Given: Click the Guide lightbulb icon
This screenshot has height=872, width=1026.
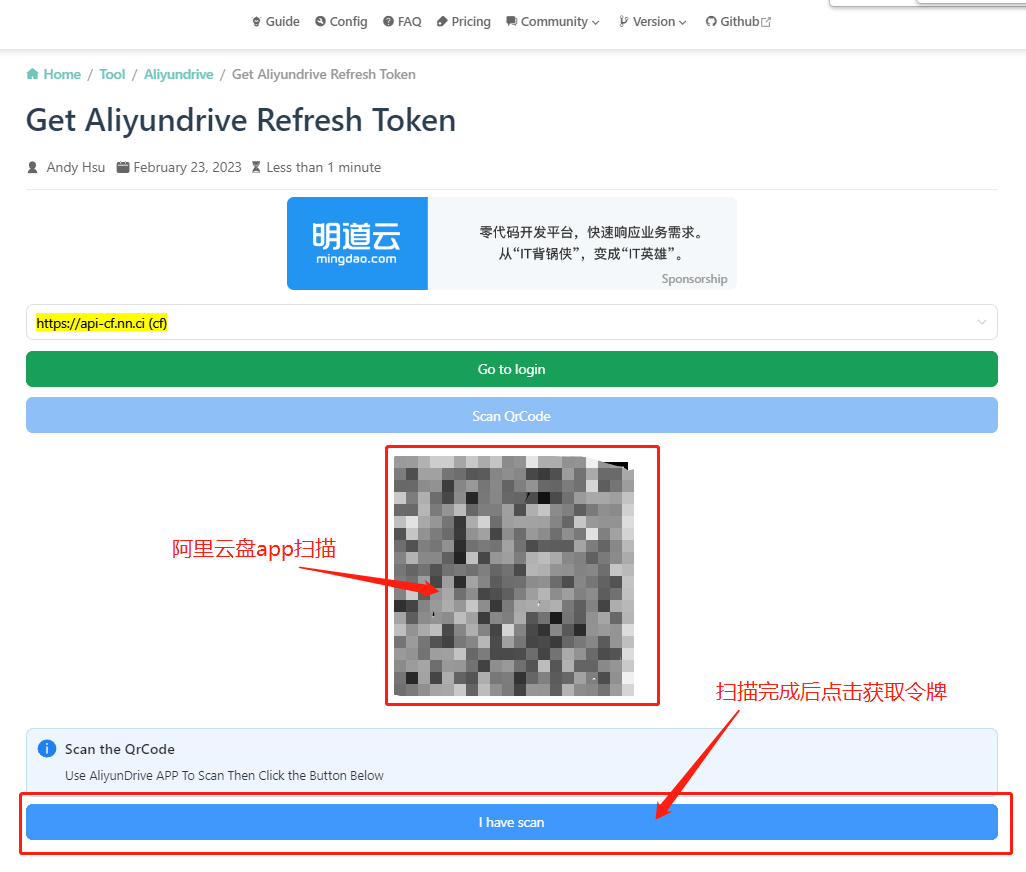Looking at the screenshot, I should (x=257, y=22).
